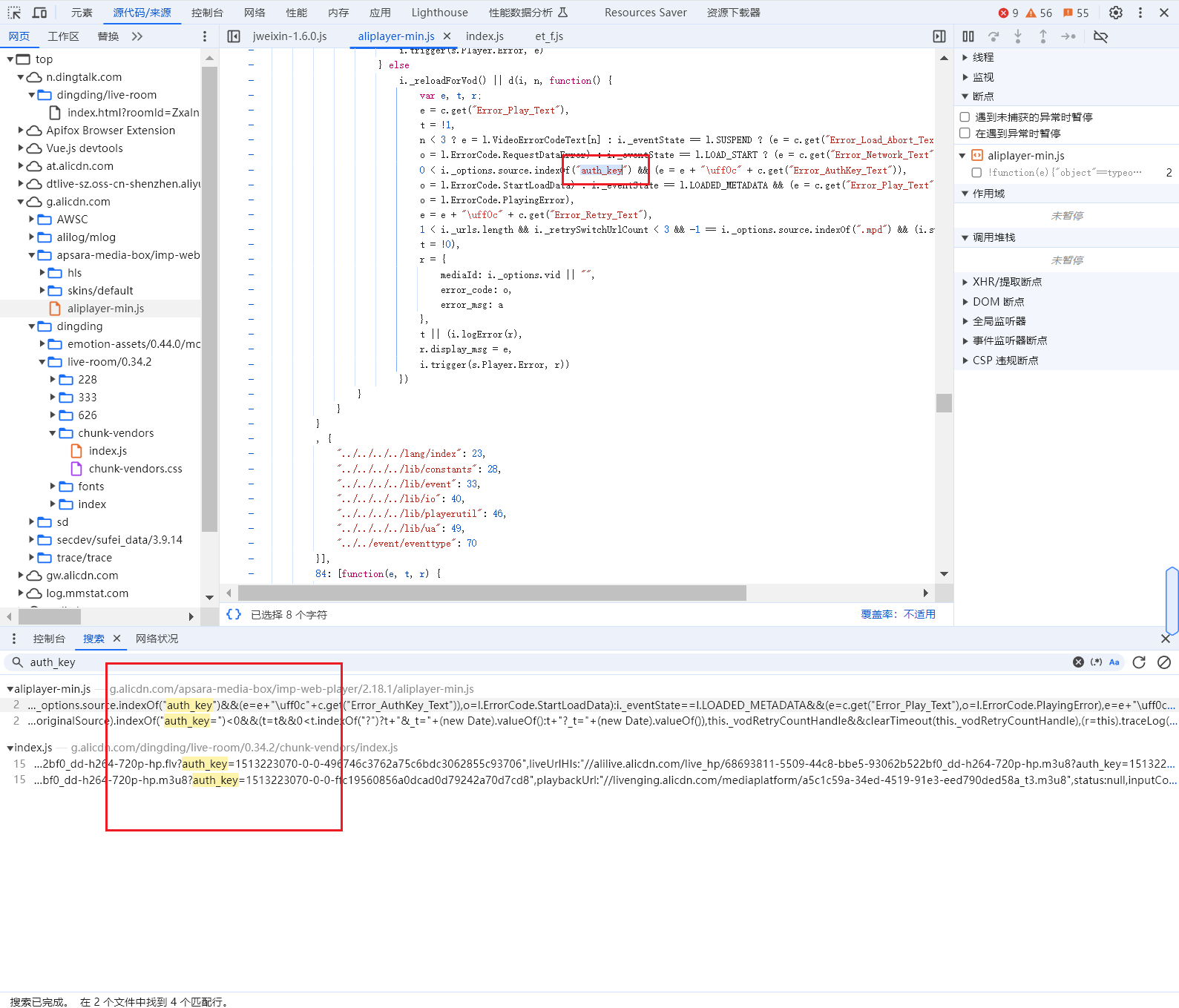1179x1008 pixels.
Task: Toggle the file navigator sidebar icon
Action: point(234,36)
